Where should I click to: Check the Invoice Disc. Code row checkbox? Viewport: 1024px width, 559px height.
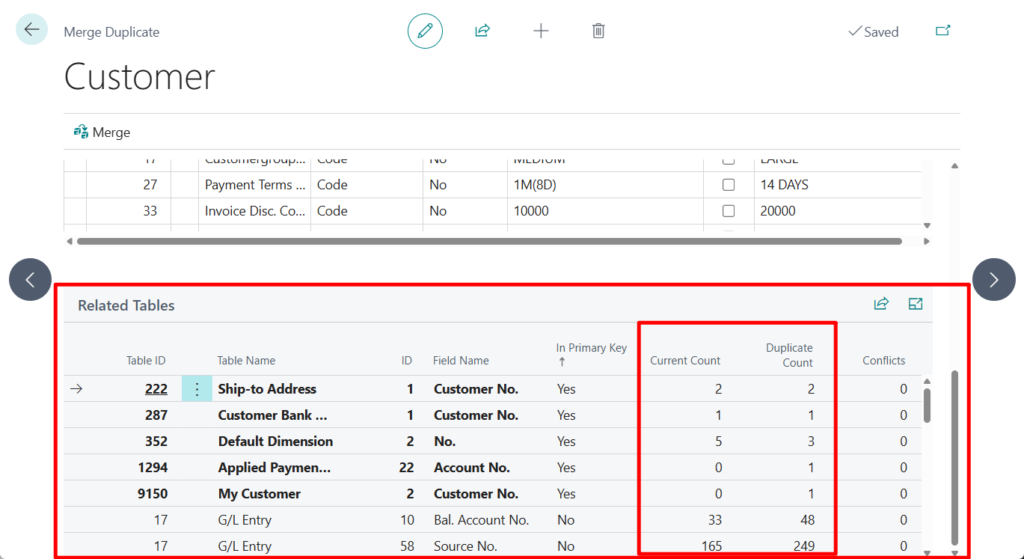(x=728, y=211)
